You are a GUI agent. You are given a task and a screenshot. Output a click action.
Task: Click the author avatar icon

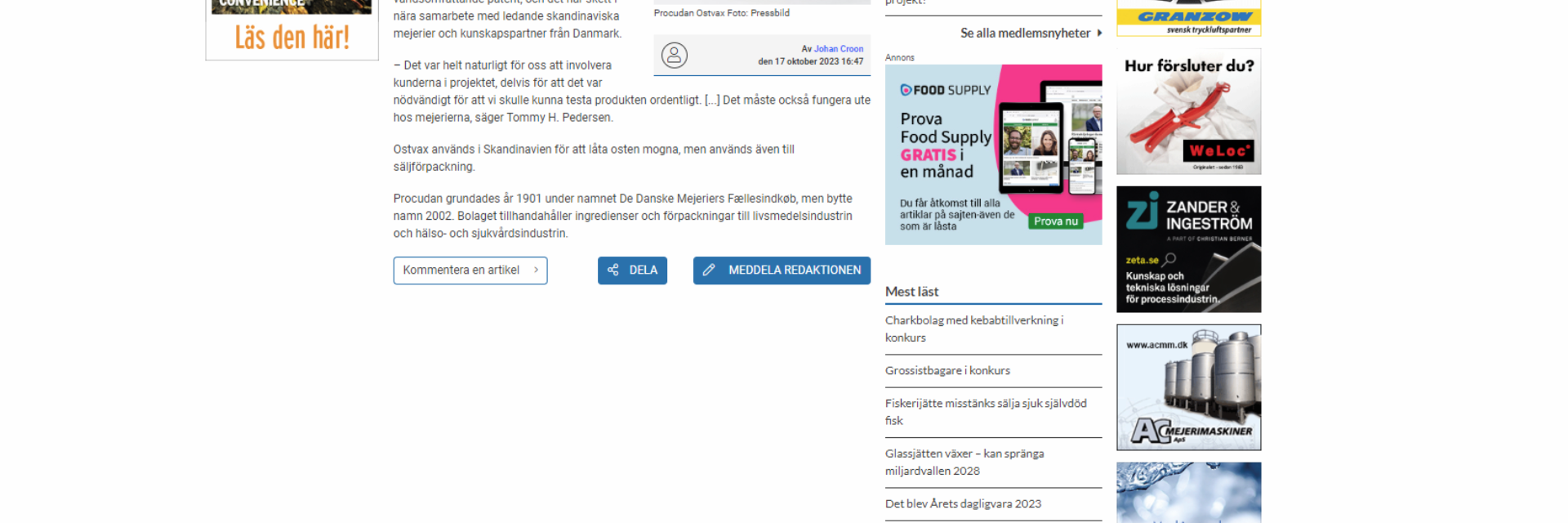click(x=674, y=56)
